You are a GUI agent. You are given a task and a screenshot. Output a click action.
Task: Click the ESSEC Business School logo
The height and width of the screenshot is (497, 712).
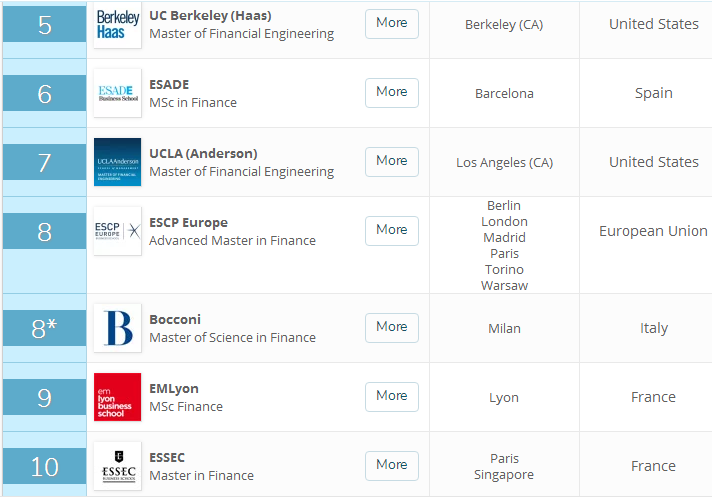(118, 466)
